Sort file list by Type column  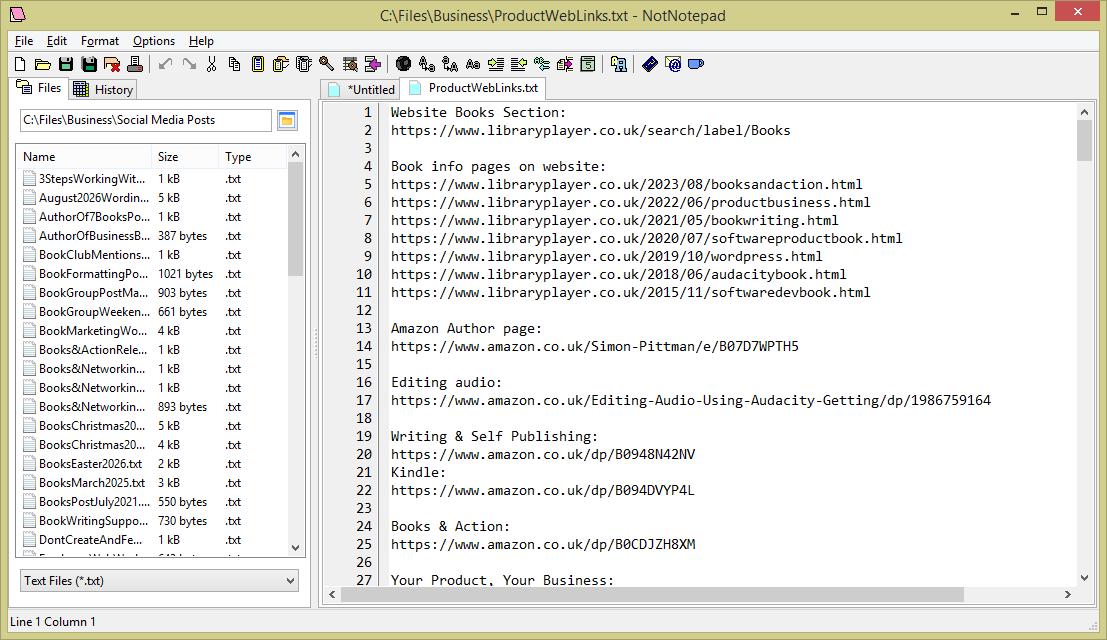pyautogui.click(x=253, y=157)
